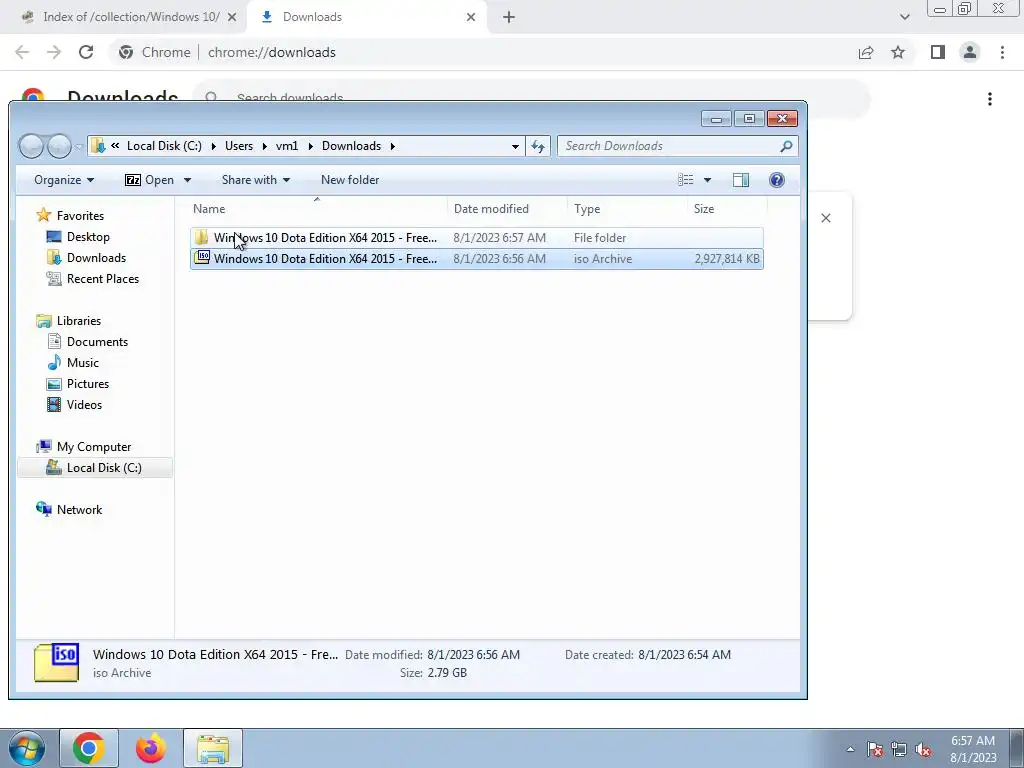The height and width of the screenshot is (768, 1024).
Task: Open the Organize menu
Action: (x=64, y=180)
